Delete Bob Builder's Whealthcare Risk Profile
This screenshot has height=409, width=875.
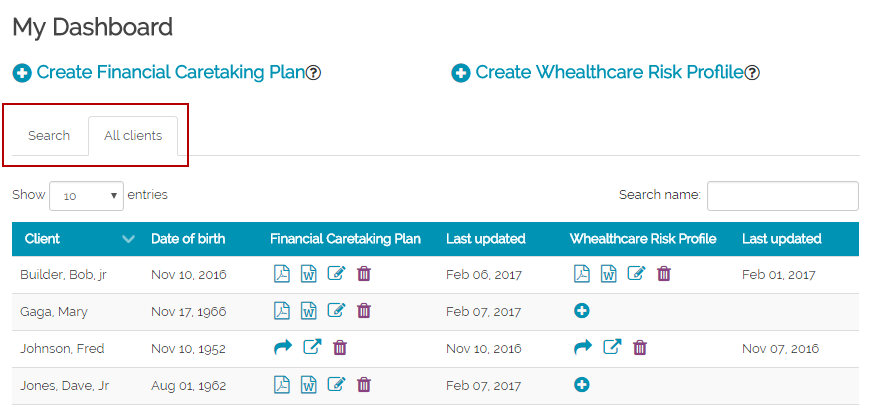click(664, 274)
